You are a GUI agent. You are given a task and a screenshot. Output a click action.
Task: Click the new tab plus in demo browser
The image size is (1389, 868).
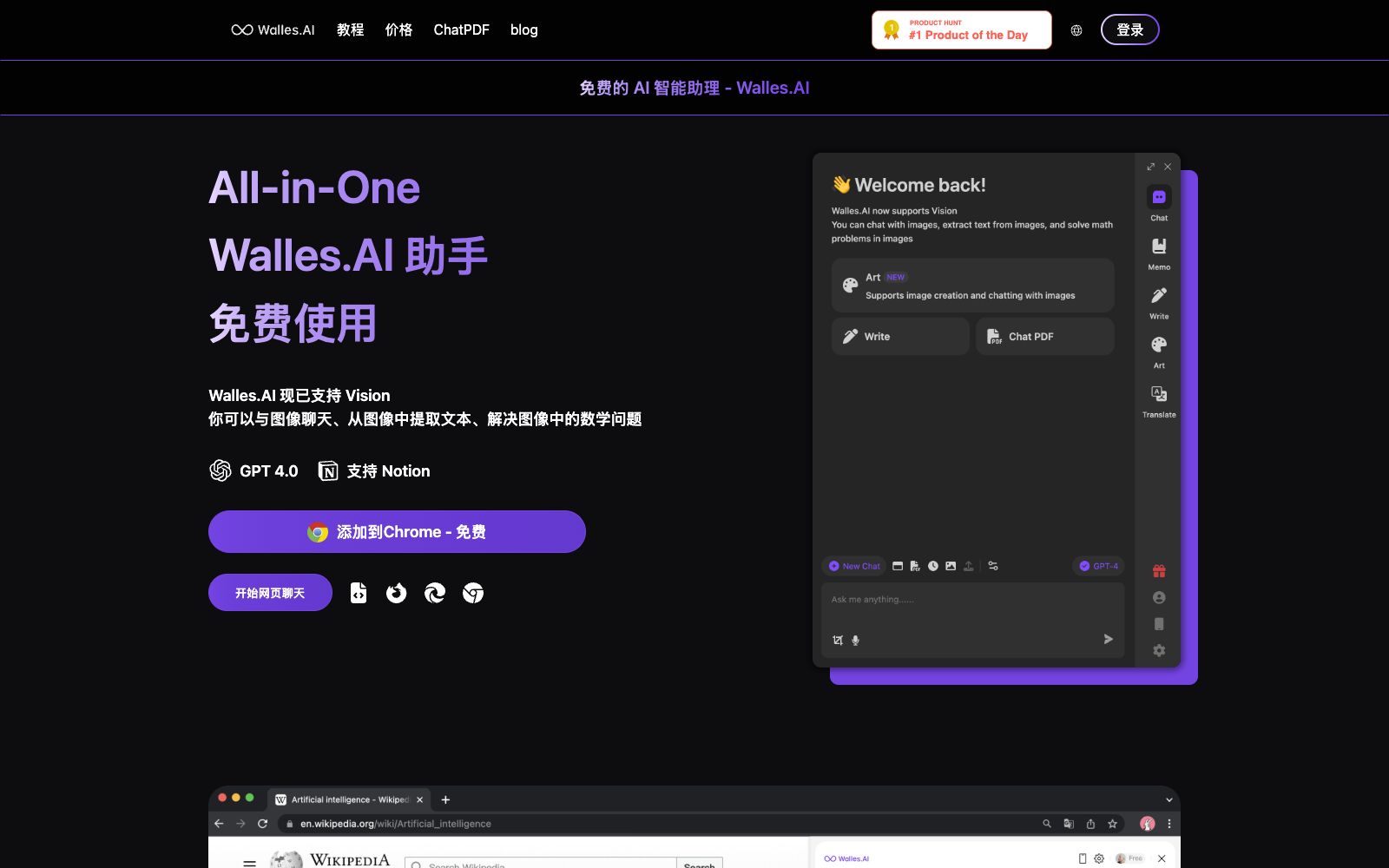[x=445, y=799]
